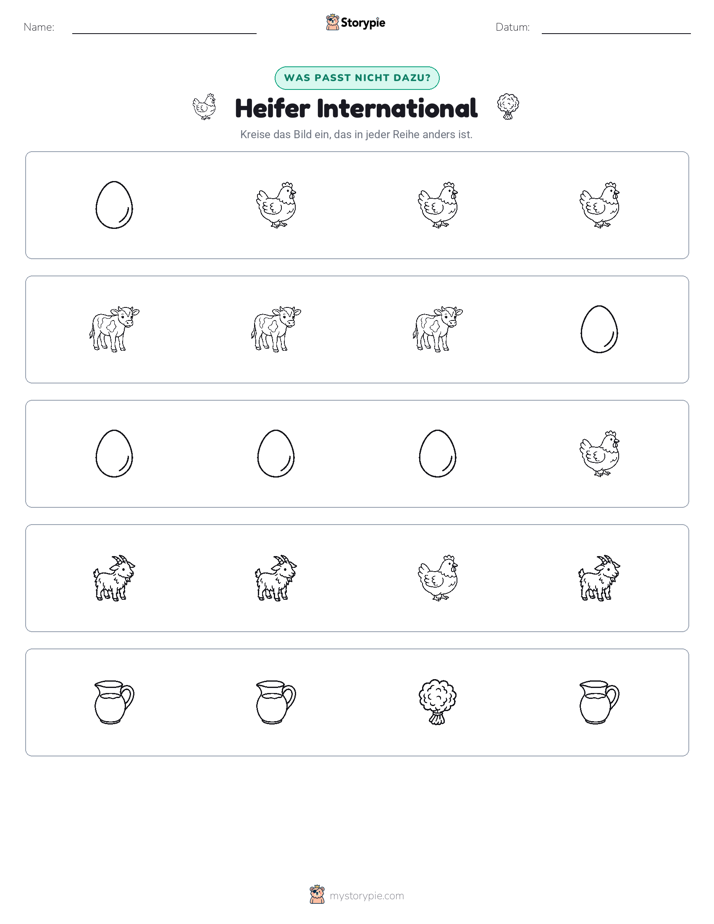Click the chicken icon beside the title

204,107
